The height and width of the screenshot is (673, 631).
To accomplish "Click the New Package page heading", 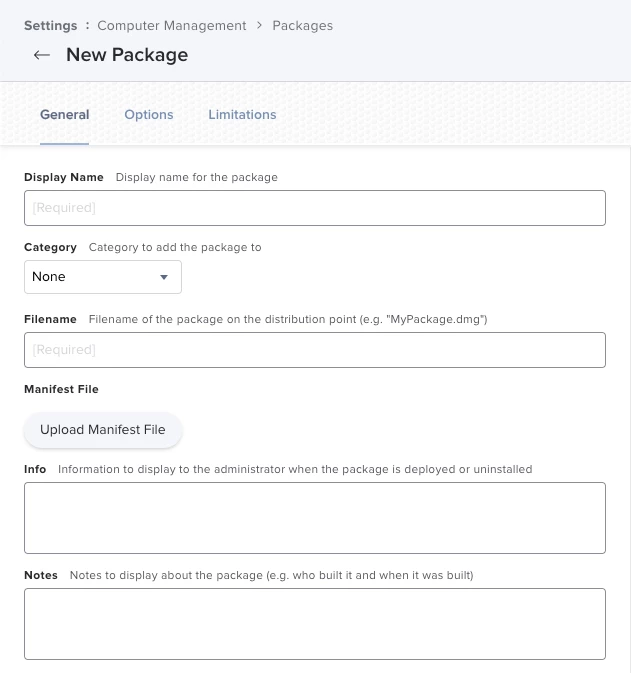I will click(127, 55).
